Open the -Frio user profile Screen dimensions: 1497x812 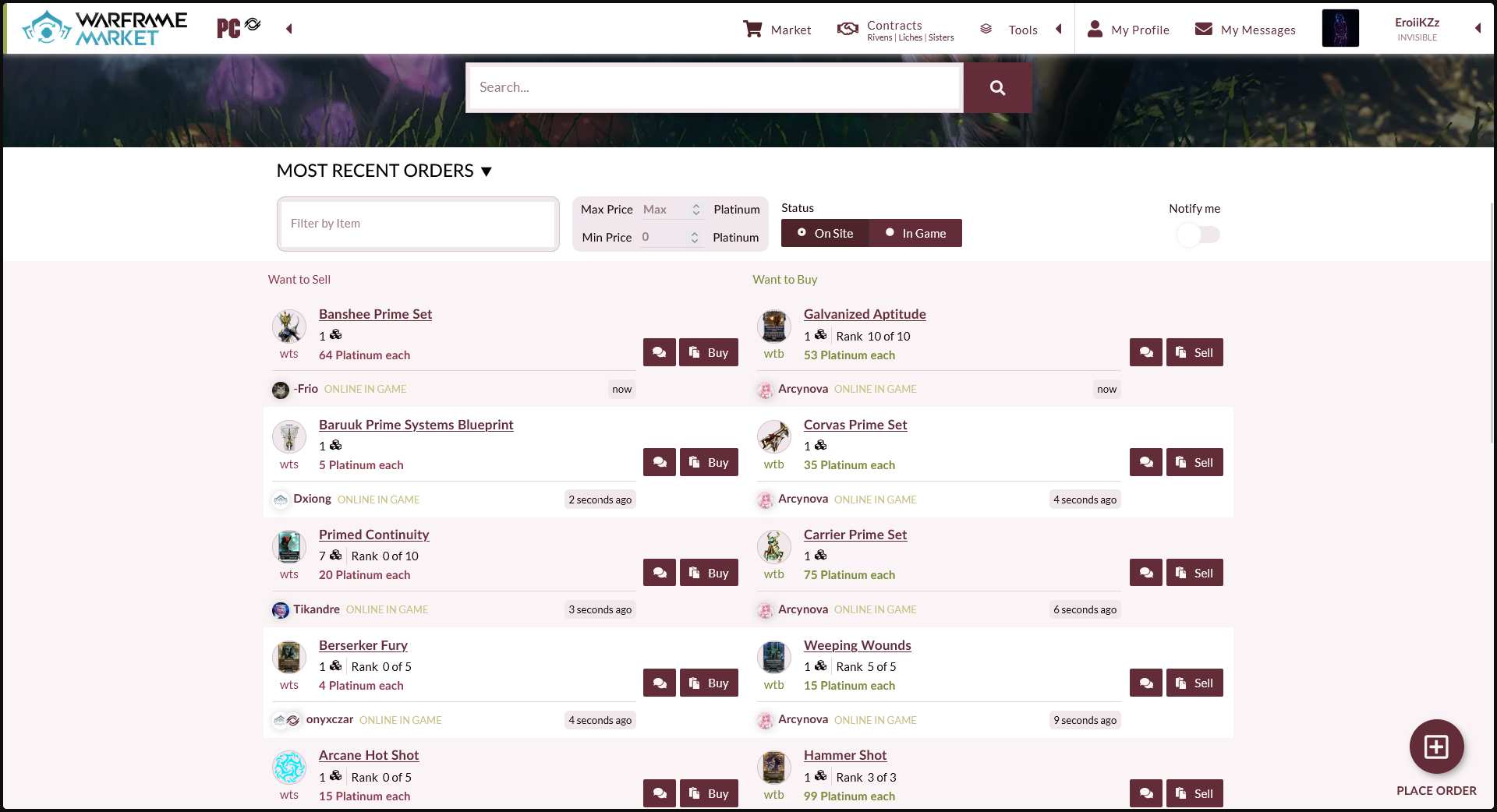point(306,389)
